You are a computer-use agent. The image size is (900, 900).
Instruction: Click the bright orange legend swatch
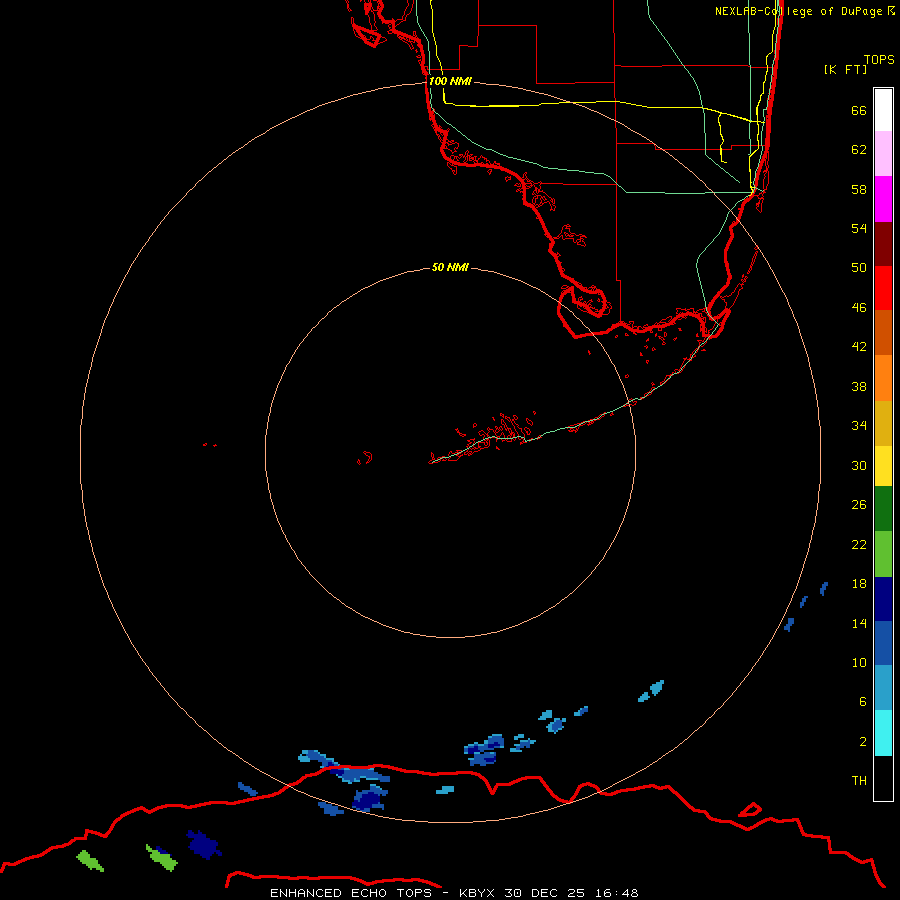pos(883,378)
